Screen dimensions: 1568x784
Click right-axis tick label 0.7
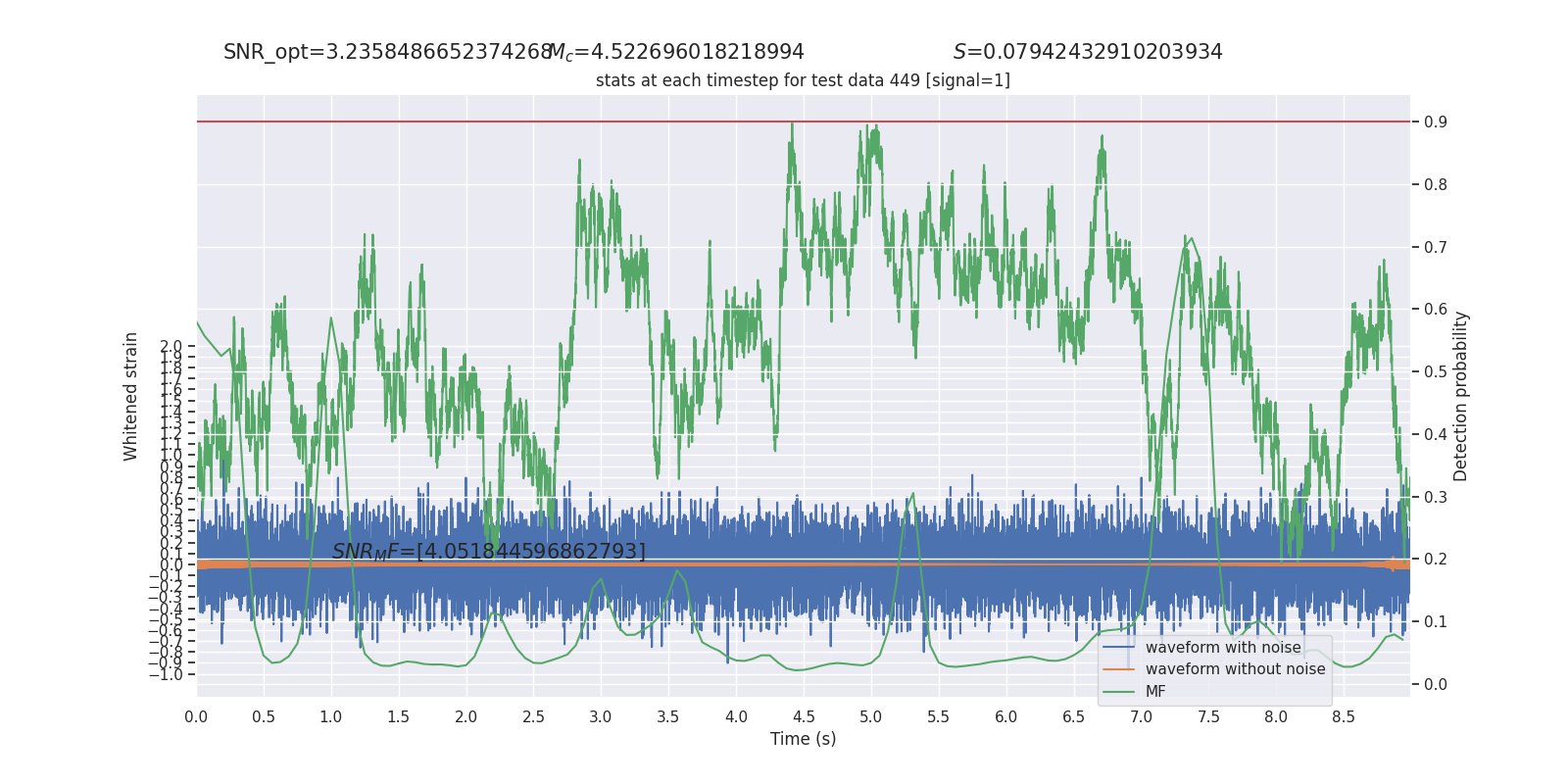(1436, 247)
